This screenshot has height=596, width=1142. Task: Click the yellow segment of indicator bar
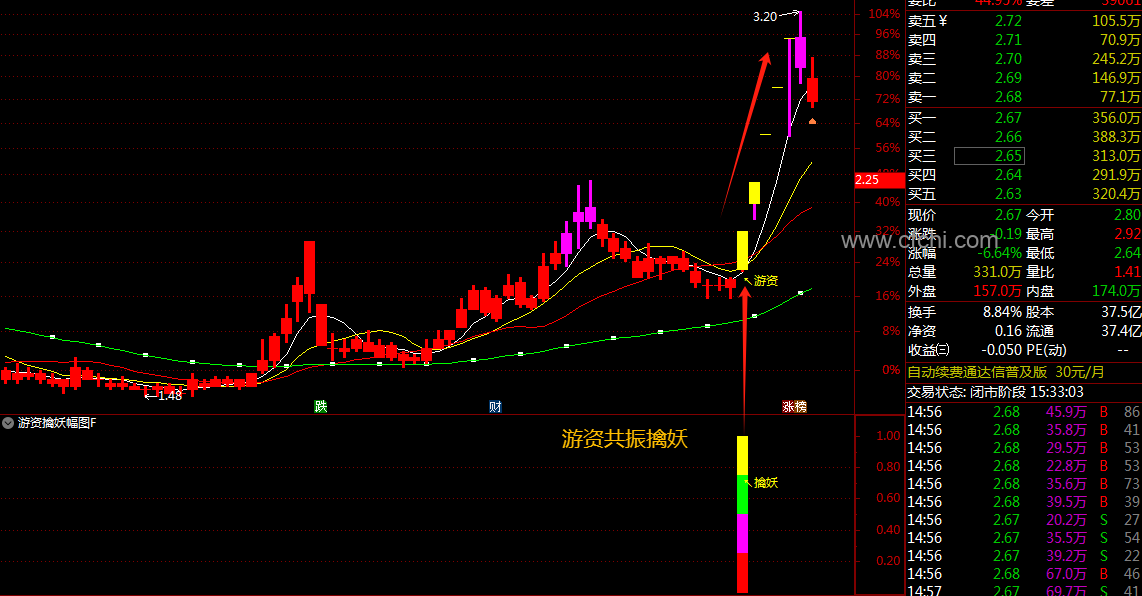pyautogui.click(x=742, y=456)
